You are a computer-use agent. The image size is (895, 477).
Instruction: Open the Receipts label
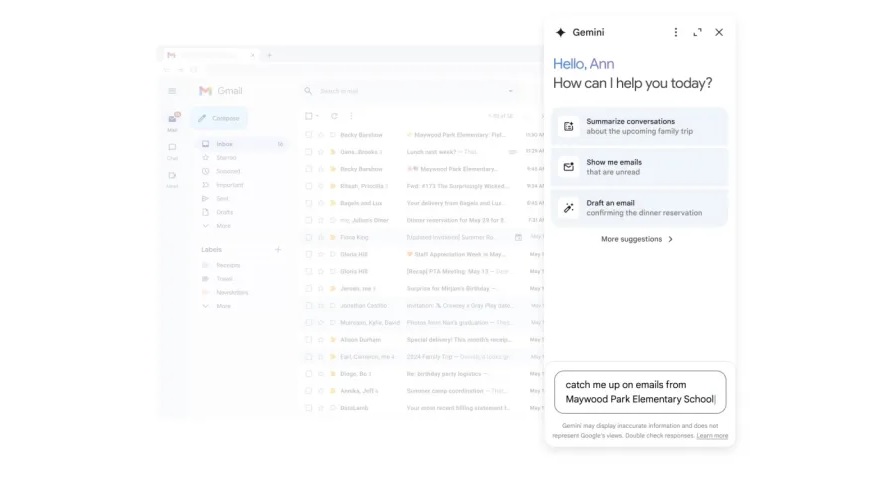tap(228, 265)
